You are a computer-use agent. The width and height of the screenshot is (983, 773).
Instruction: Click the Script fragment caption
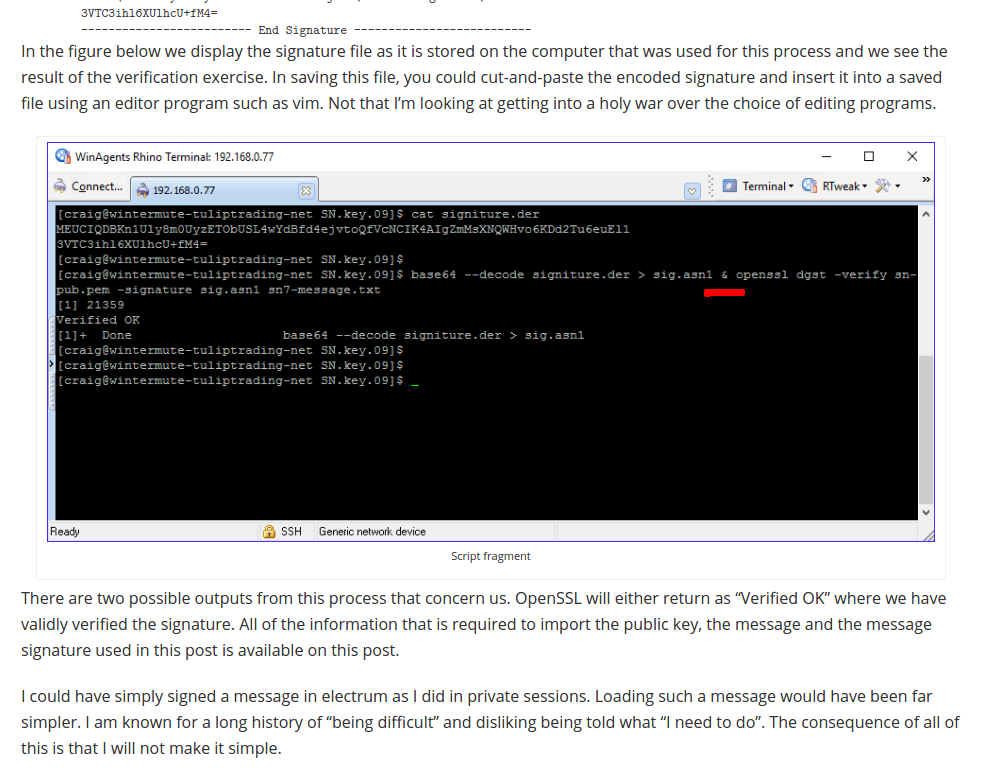(490, 556)
